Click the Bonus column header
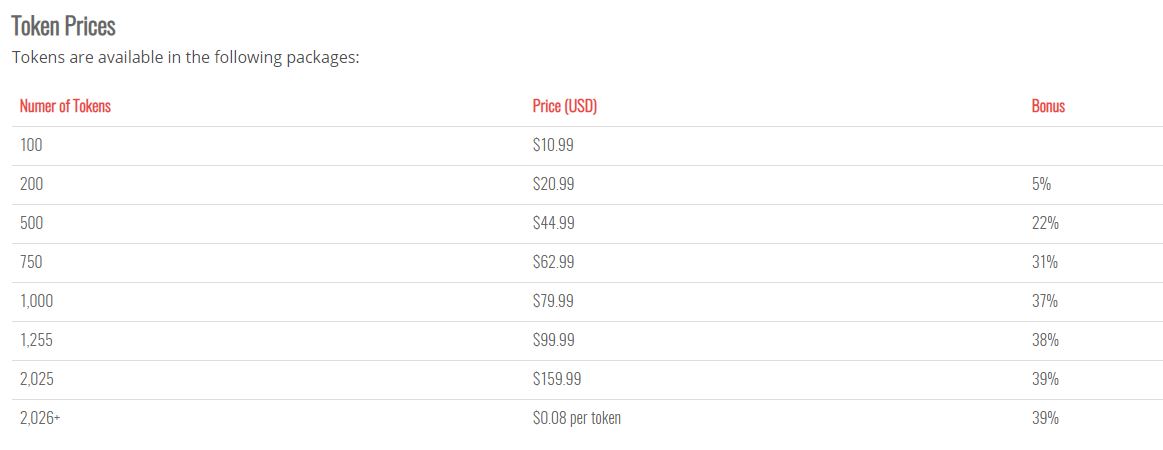The image size is (1163, 450). [1048, 106]
